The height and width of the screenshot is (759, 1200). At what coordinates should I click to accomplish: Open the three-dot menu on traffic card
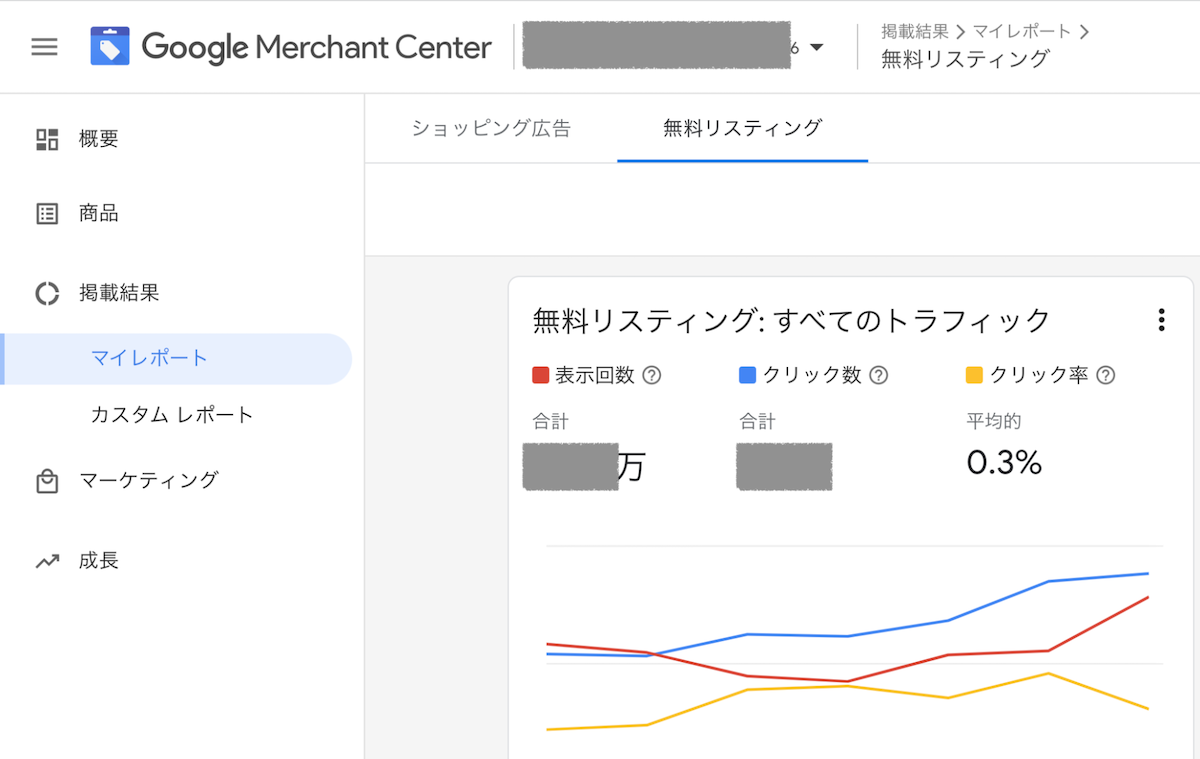coord(1161,320)
